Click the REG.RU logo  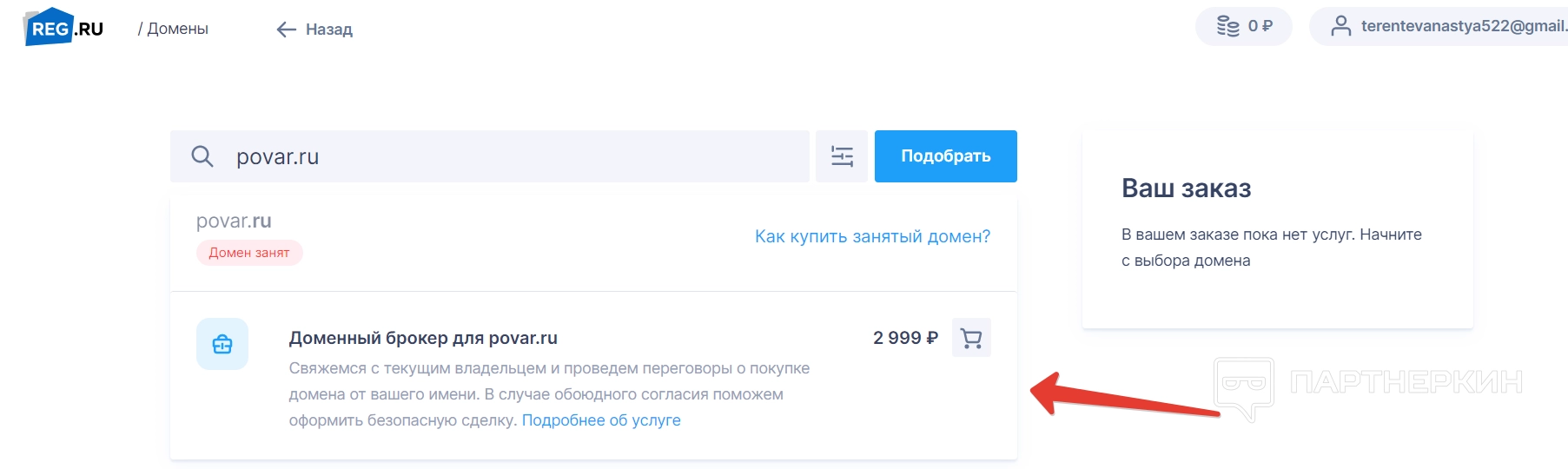coord(64,28)
